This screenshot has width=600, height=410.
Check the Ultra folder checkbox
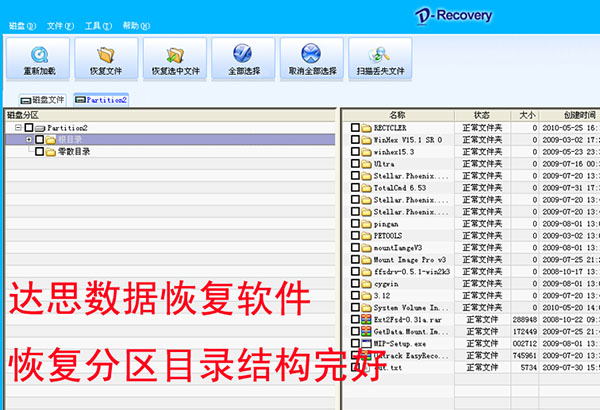coord(355,163)
